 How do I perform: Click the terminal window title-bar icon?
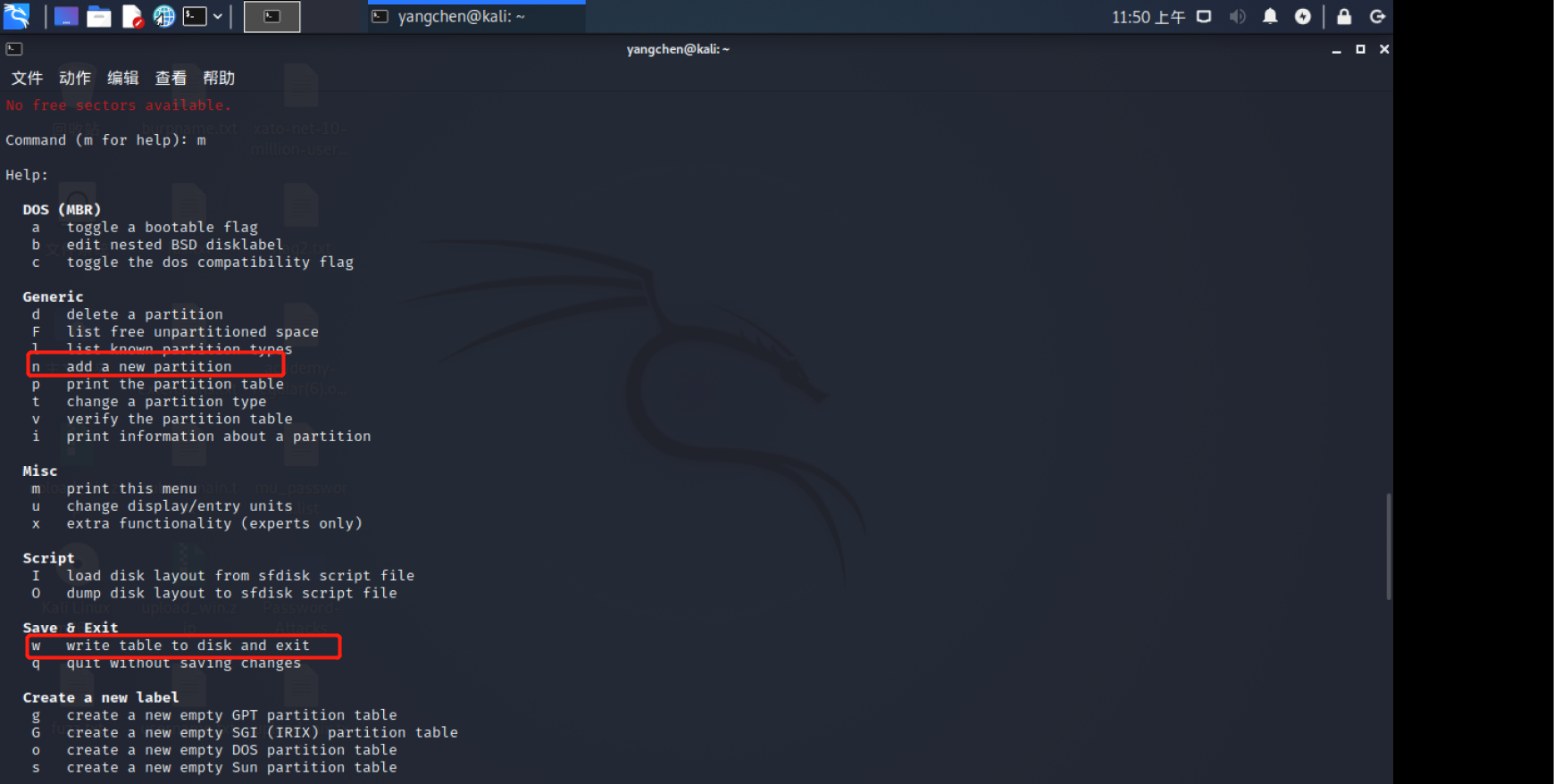(14, 49)
